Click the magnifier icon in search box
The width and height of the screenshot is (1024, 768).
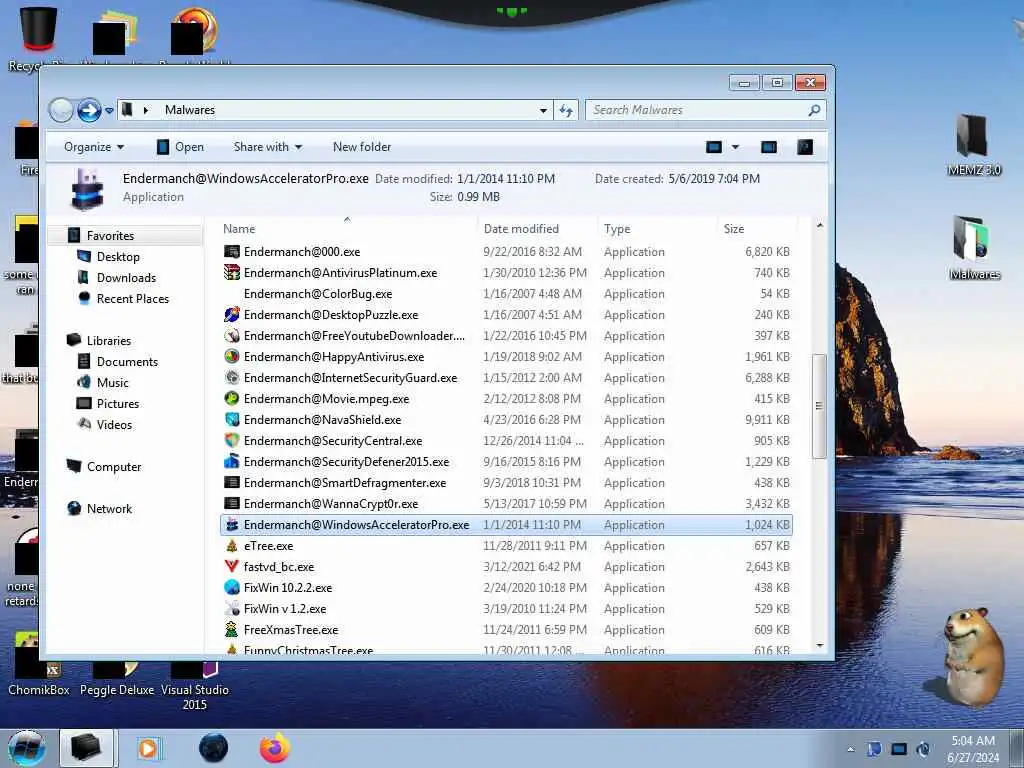tap(814, 110)
